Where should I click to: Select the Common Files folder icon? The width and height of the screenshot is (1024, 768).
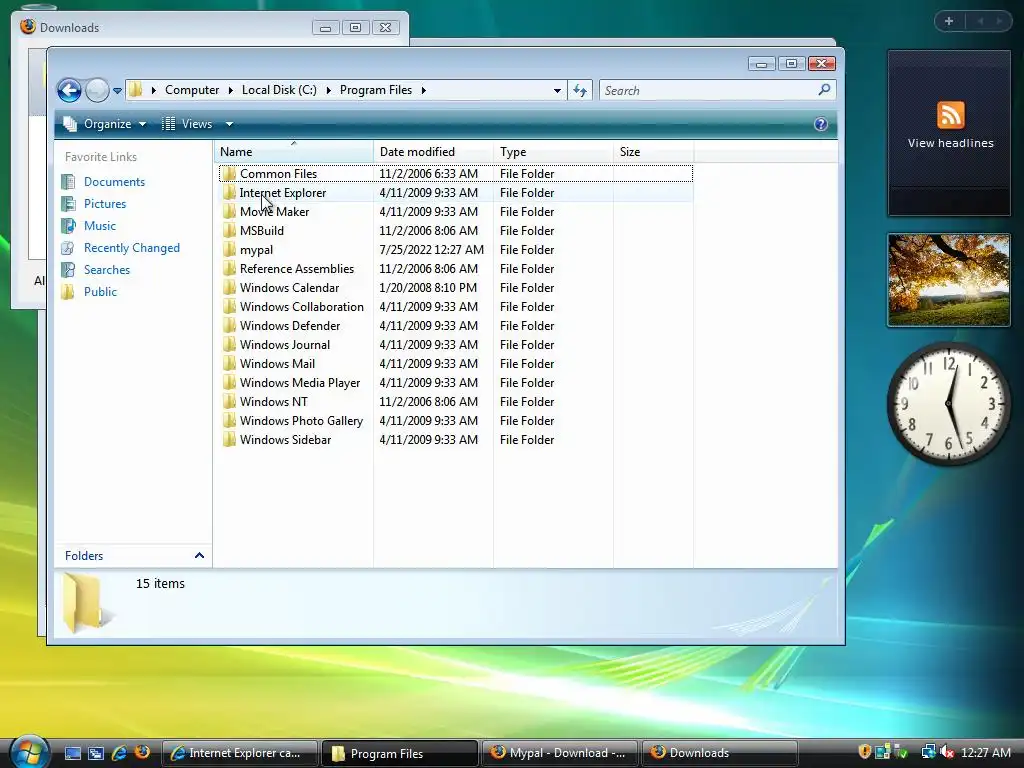click(x=229, y=174)
